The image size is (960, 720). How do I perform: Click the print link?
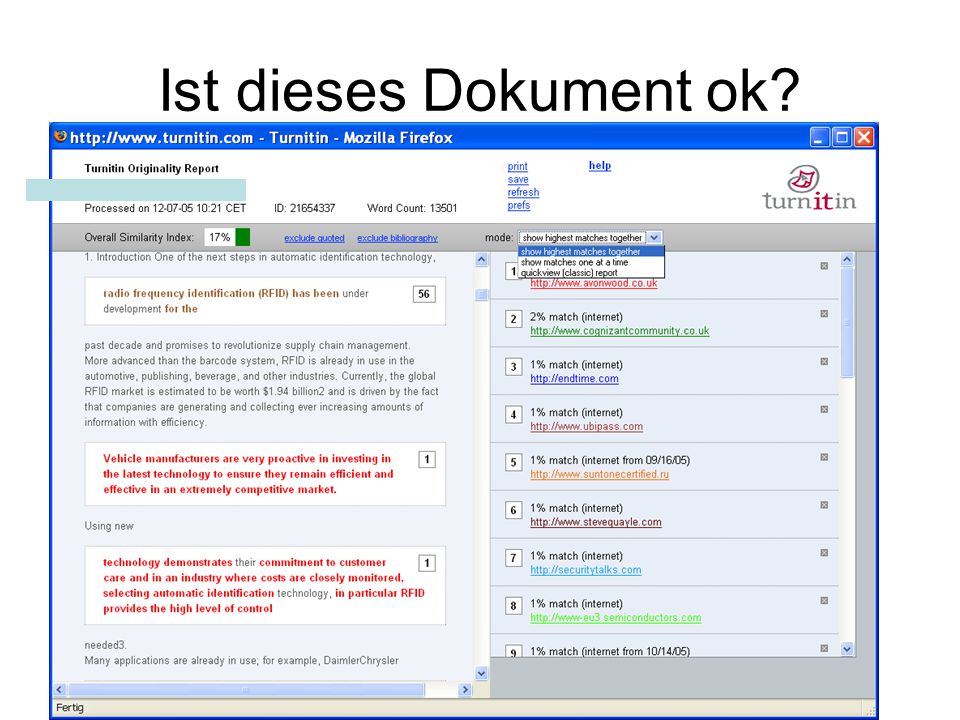(x=517, y=167)
